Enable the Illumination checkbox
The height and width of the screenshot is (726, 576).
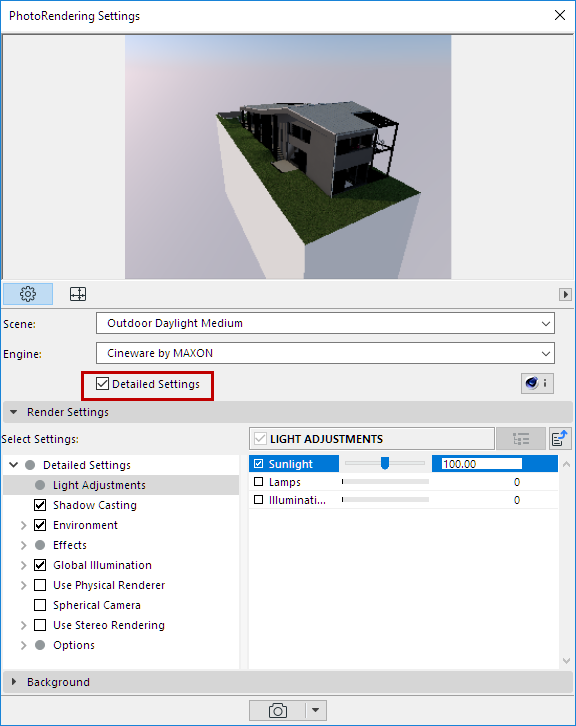click(259, 500)
